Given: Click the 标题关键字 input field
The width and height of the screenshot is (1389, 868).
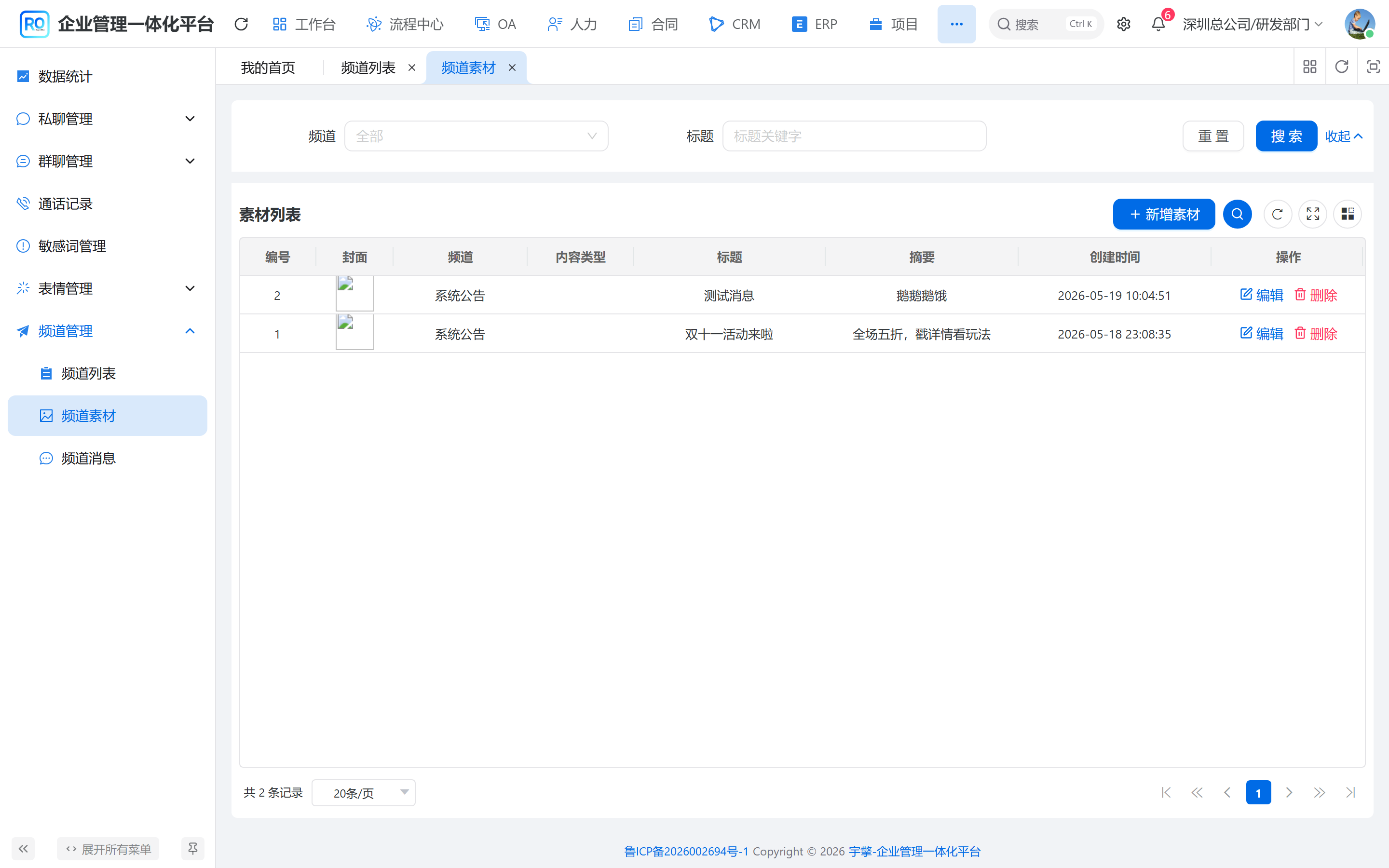Looking at the screenshot, I should pyautogui.click(x=854, y=136).
